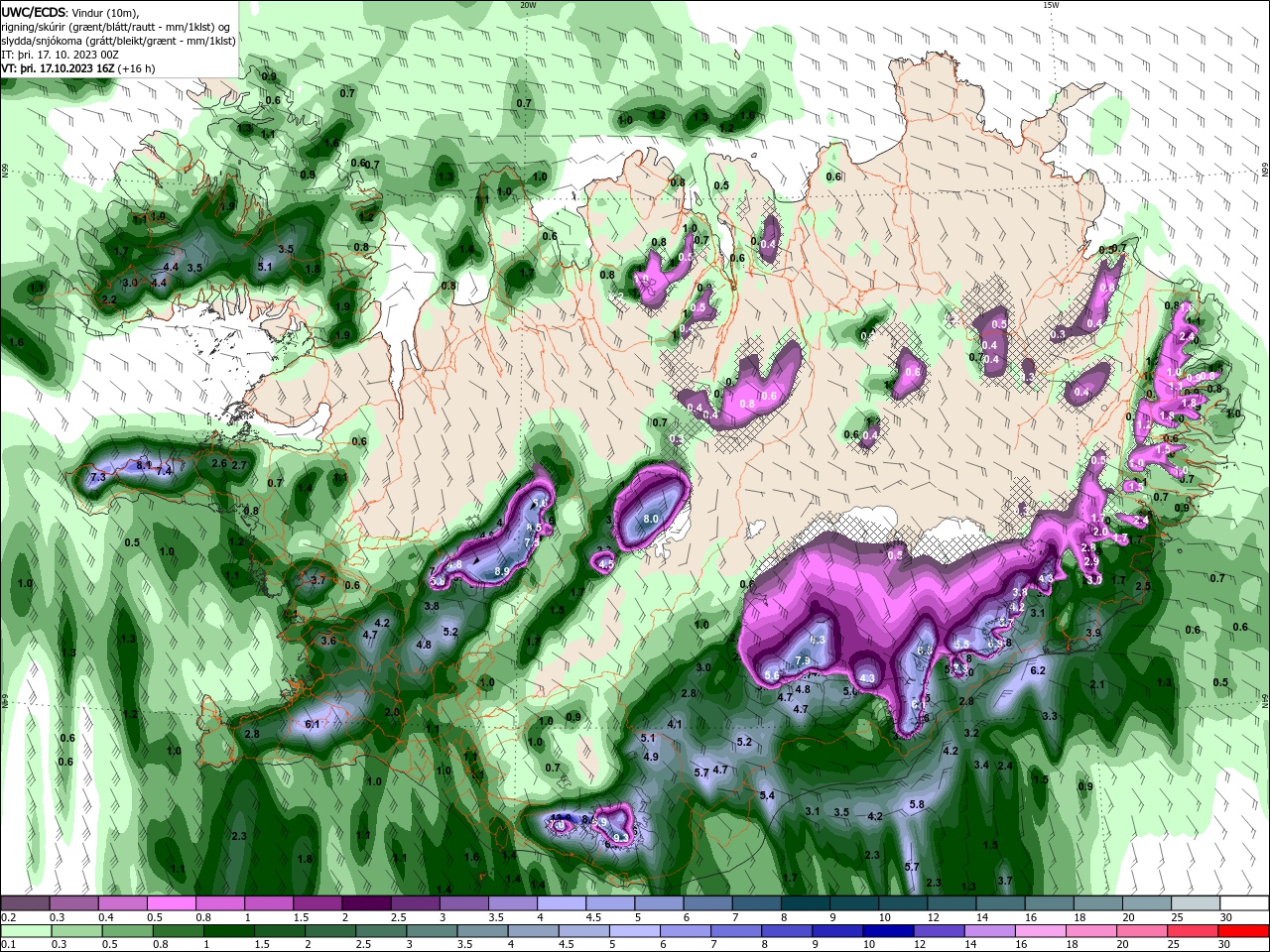This screenshot has width=1270, height=952.
Task: Click the 8.0 value on the central glacier
Action: [652, 519]
